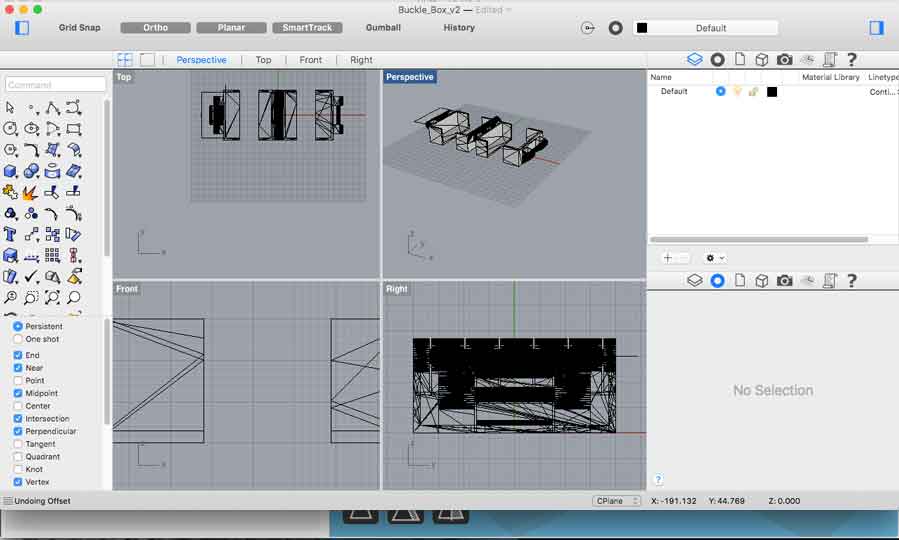Image resolution: width=899 pixels, height=540 pixels.
Task: Uncheck the Midpoint object snap
Action: click(x=18, y=393)
